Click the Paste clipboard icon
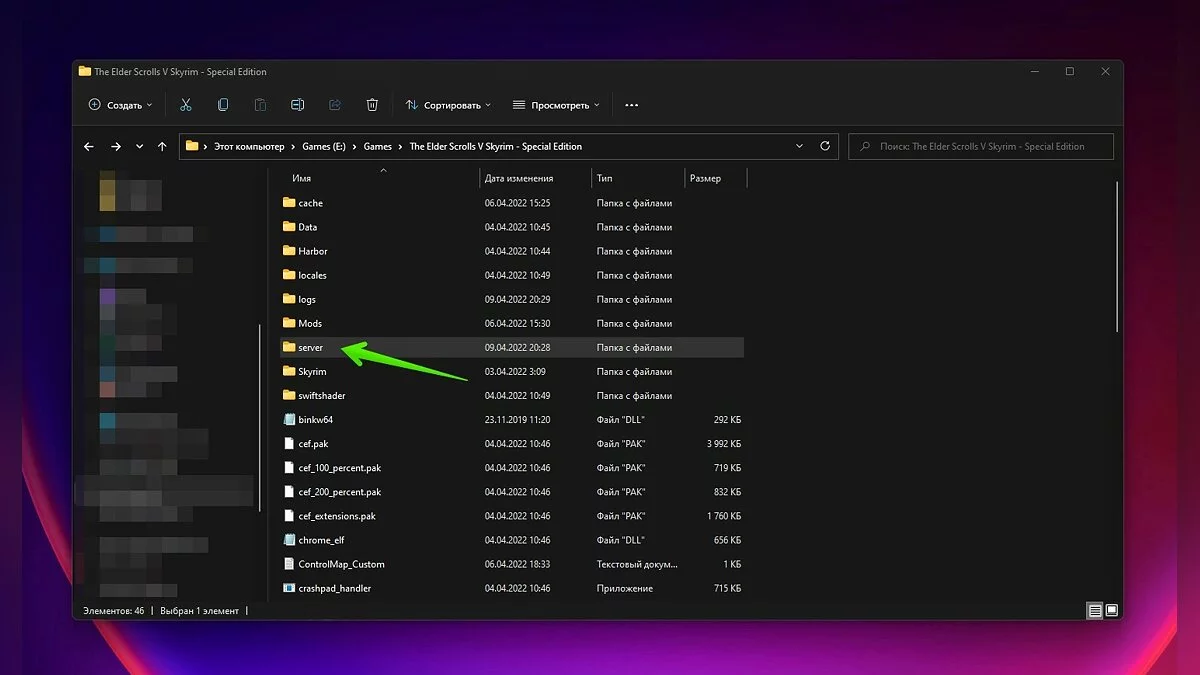The height and width of the screenshot is (675, 1200). [x=260, y=105]
